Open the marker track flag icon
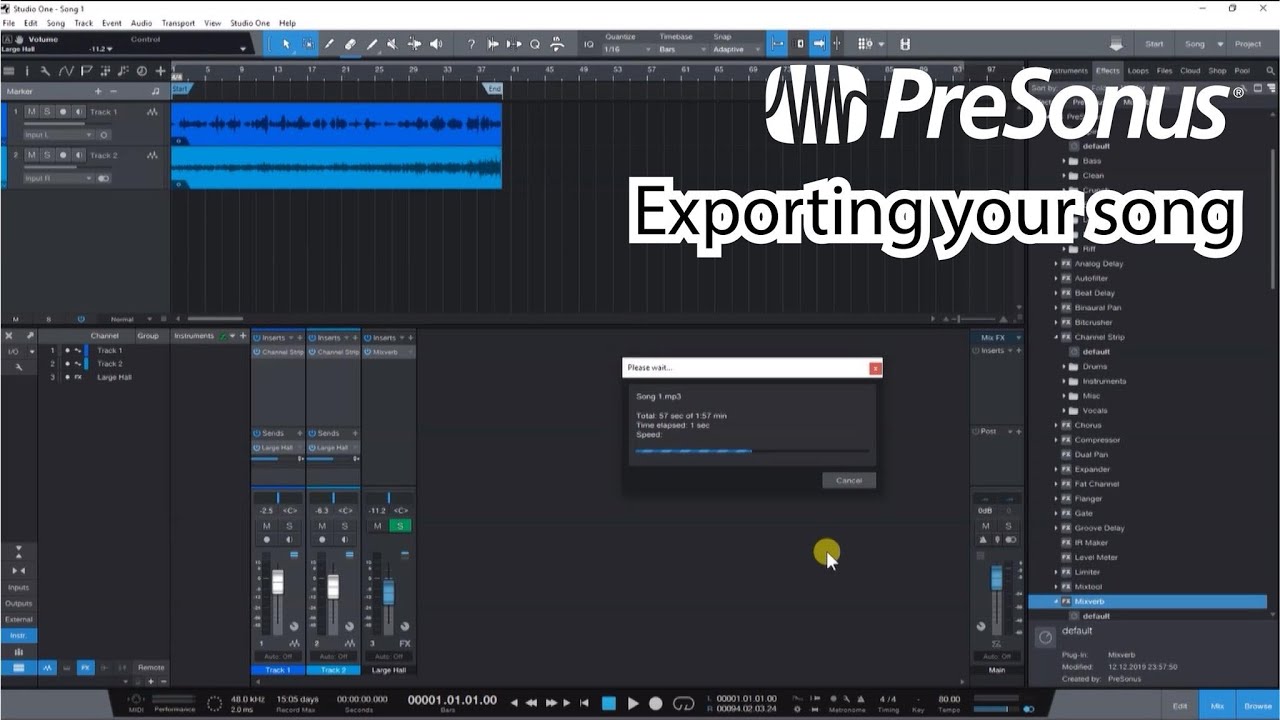1280x720 pixels. coord(86,71)
